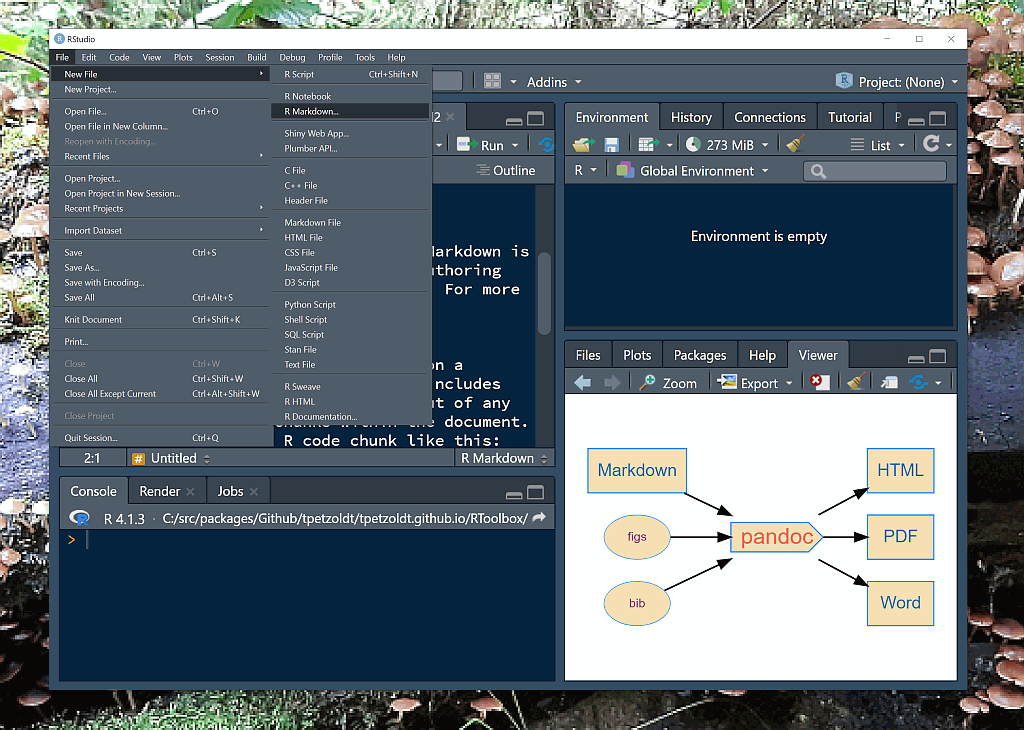Click the Addins button

(x=547, y=82)
